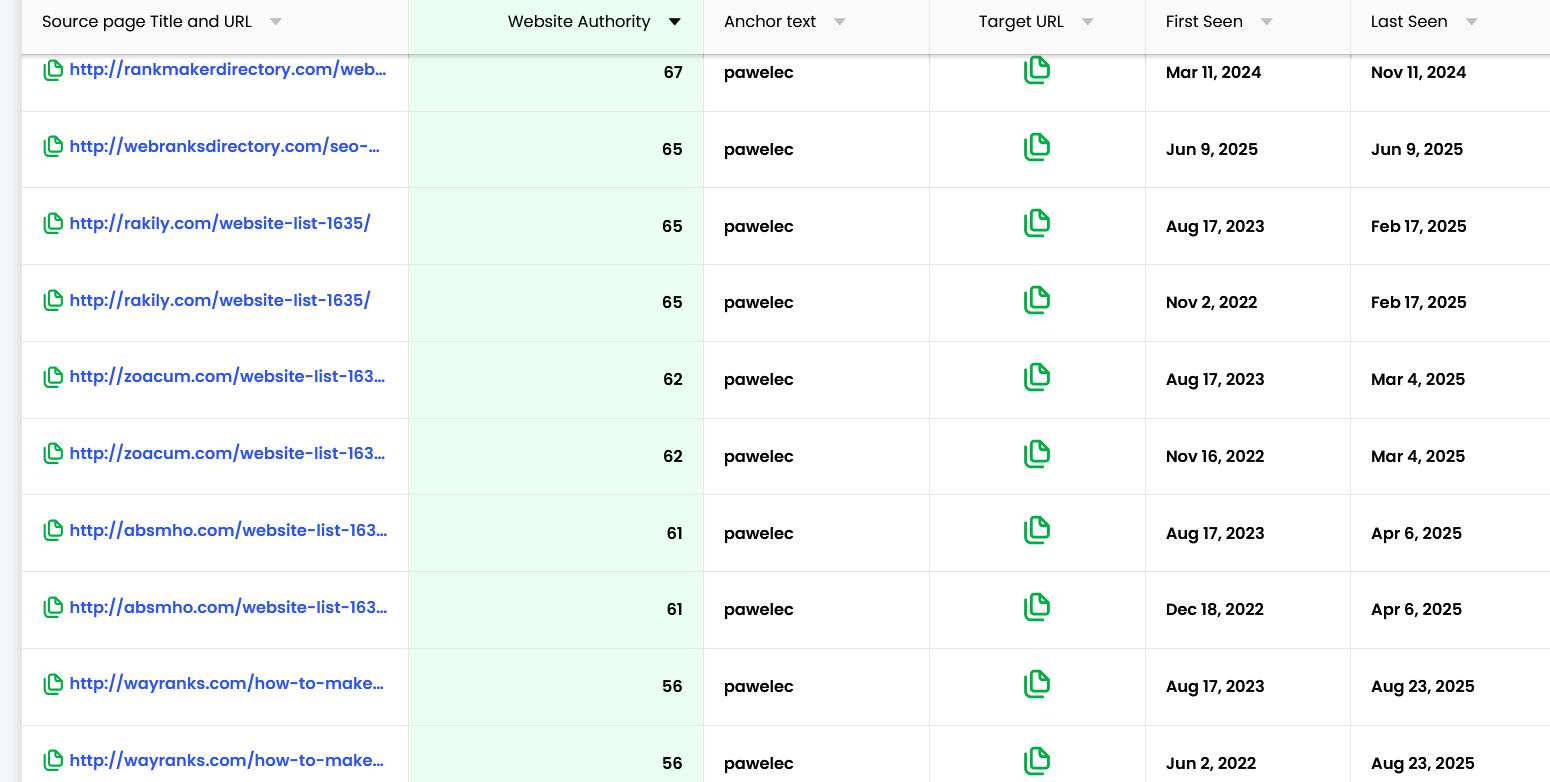Open the webranksdirectory.com/seo- link

click(x=225, y=147)
